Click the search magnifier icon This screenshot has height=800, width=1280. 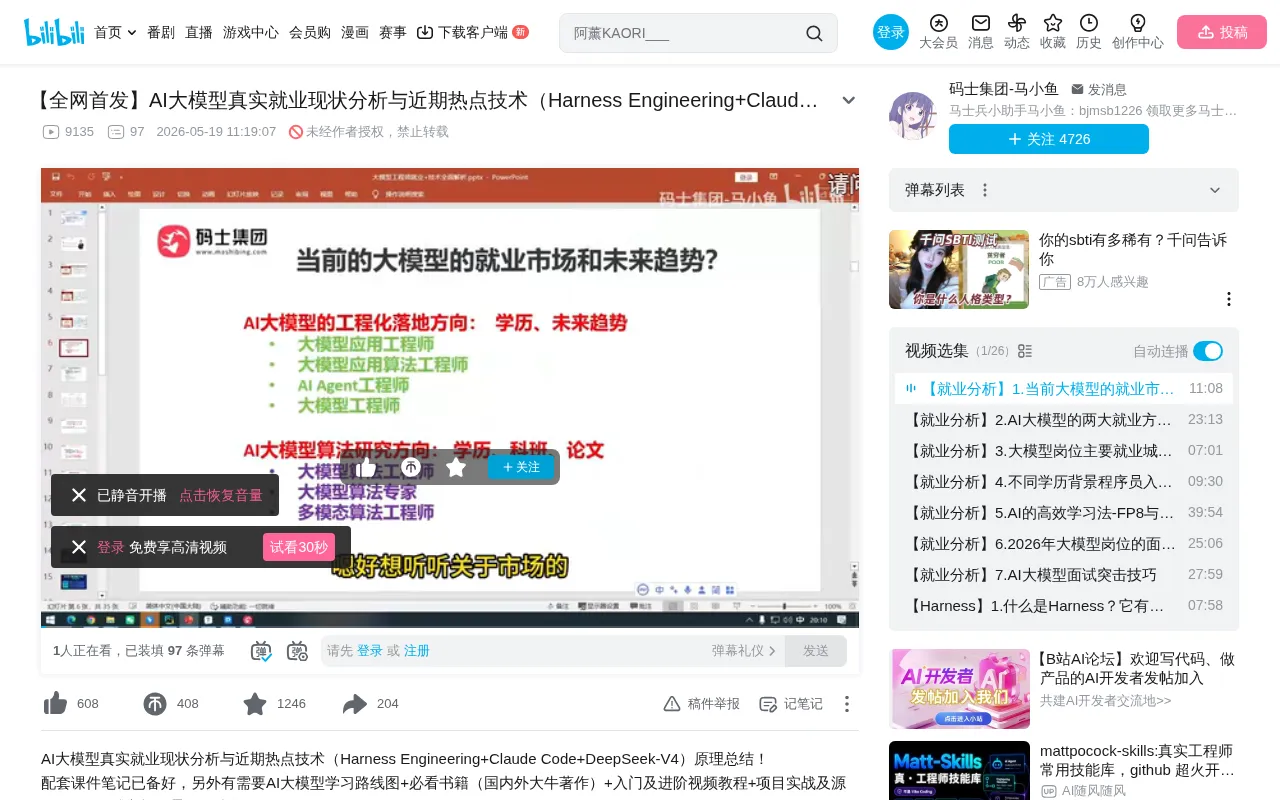pos(814,33)
